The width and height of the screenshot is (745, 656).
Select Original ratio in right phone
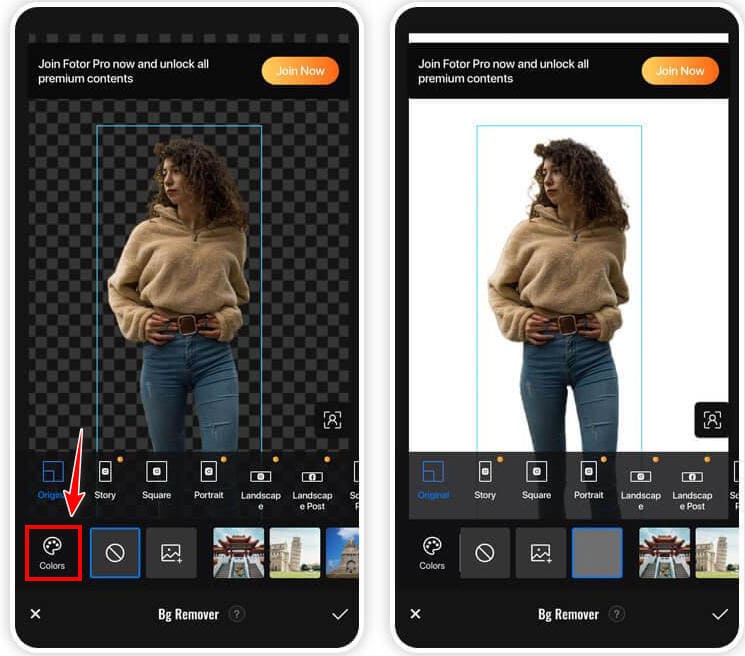(x=433, y=480)
